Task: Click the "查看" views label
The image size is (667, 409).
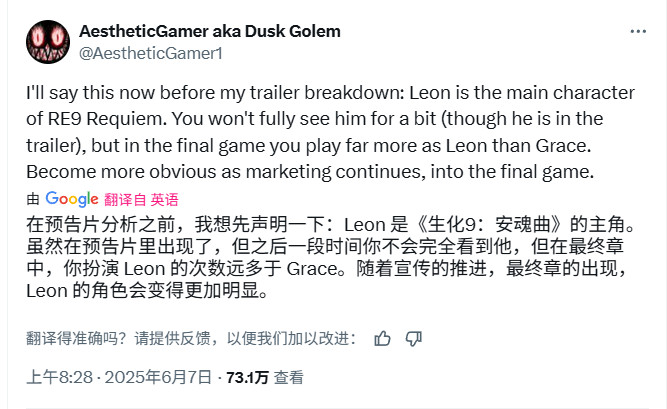Action: pyautogui.click(x=290, y=377)
